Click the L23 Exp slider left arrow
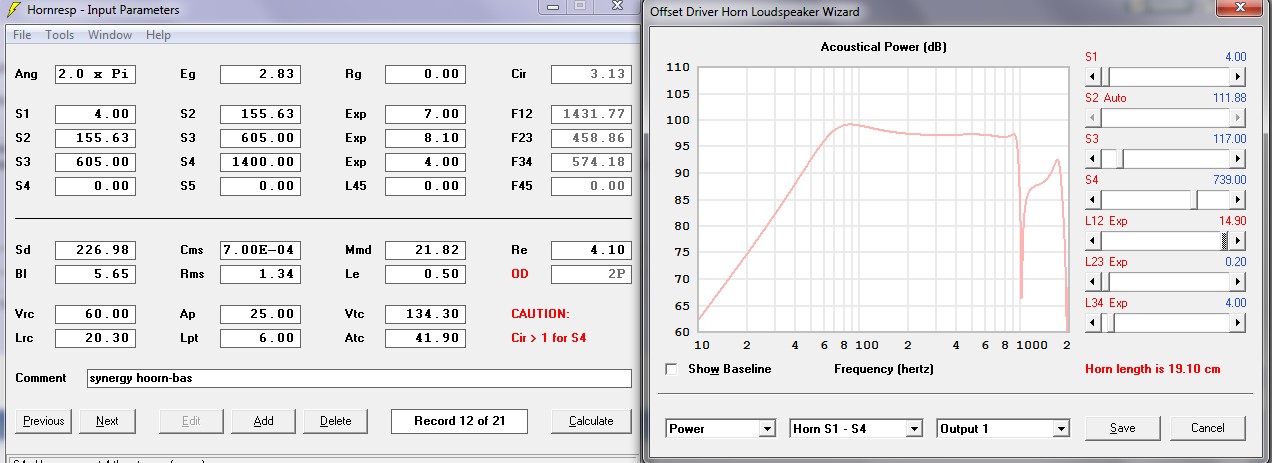 pos(1093,282)
